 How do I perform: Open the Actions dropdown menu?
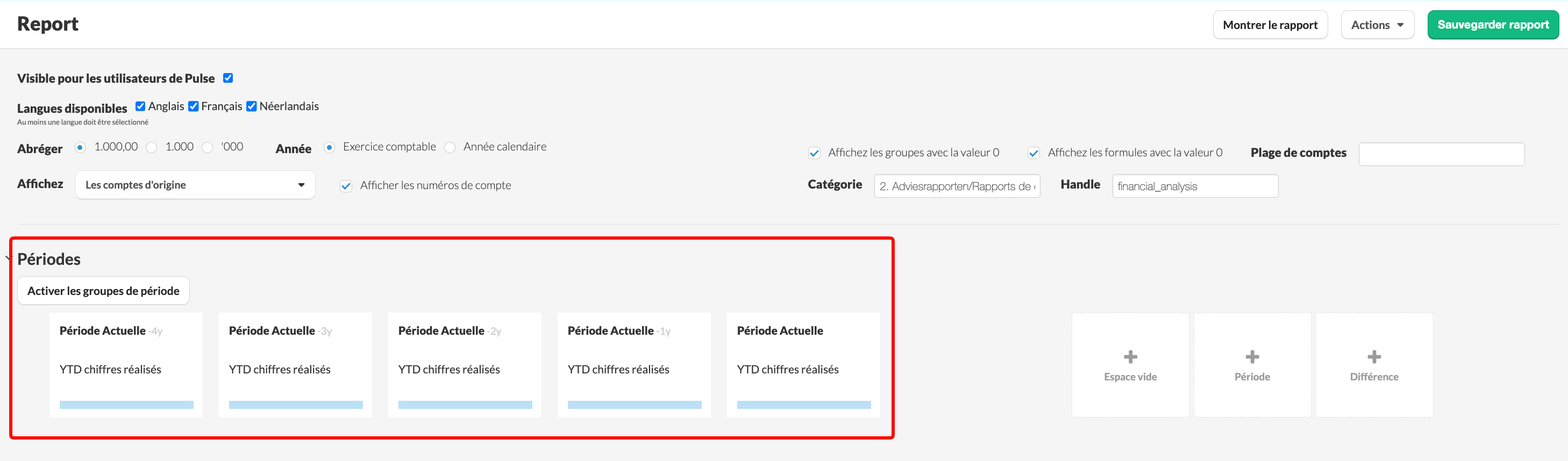[1377, 25]
